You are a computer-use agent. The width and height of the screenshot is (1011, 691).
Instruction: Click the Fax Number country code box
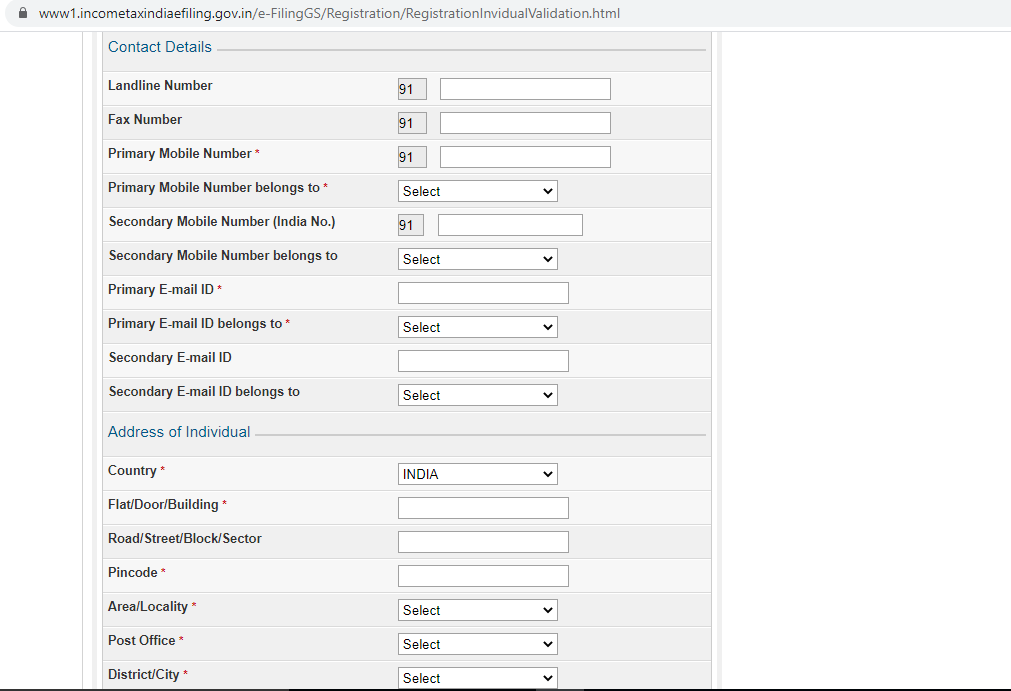tap(412, 123)
